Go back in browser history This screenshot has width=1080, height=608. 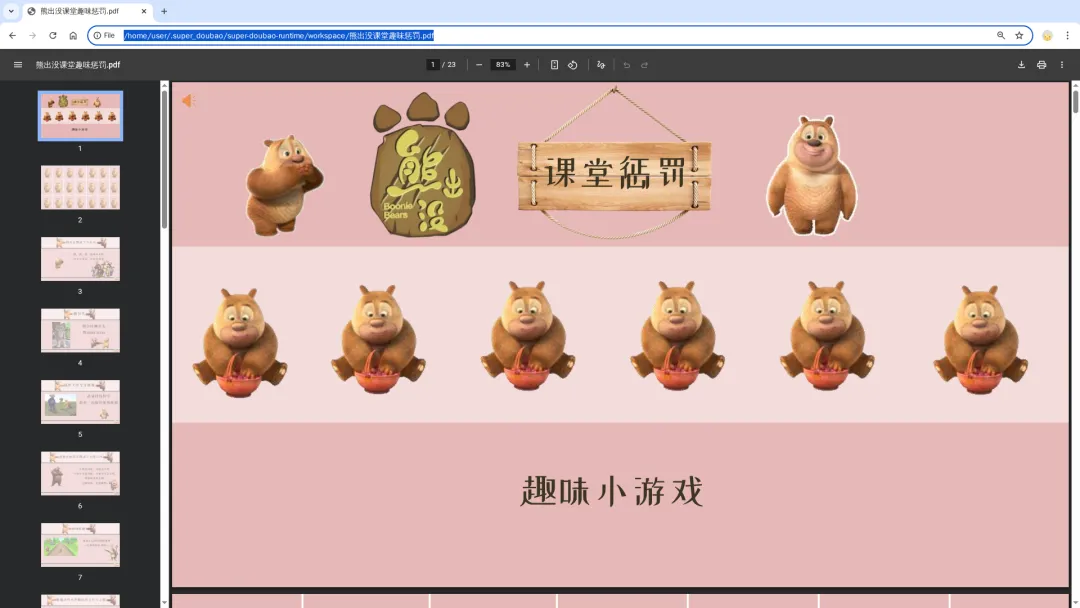pyautogui.click(x=12, y=35)
